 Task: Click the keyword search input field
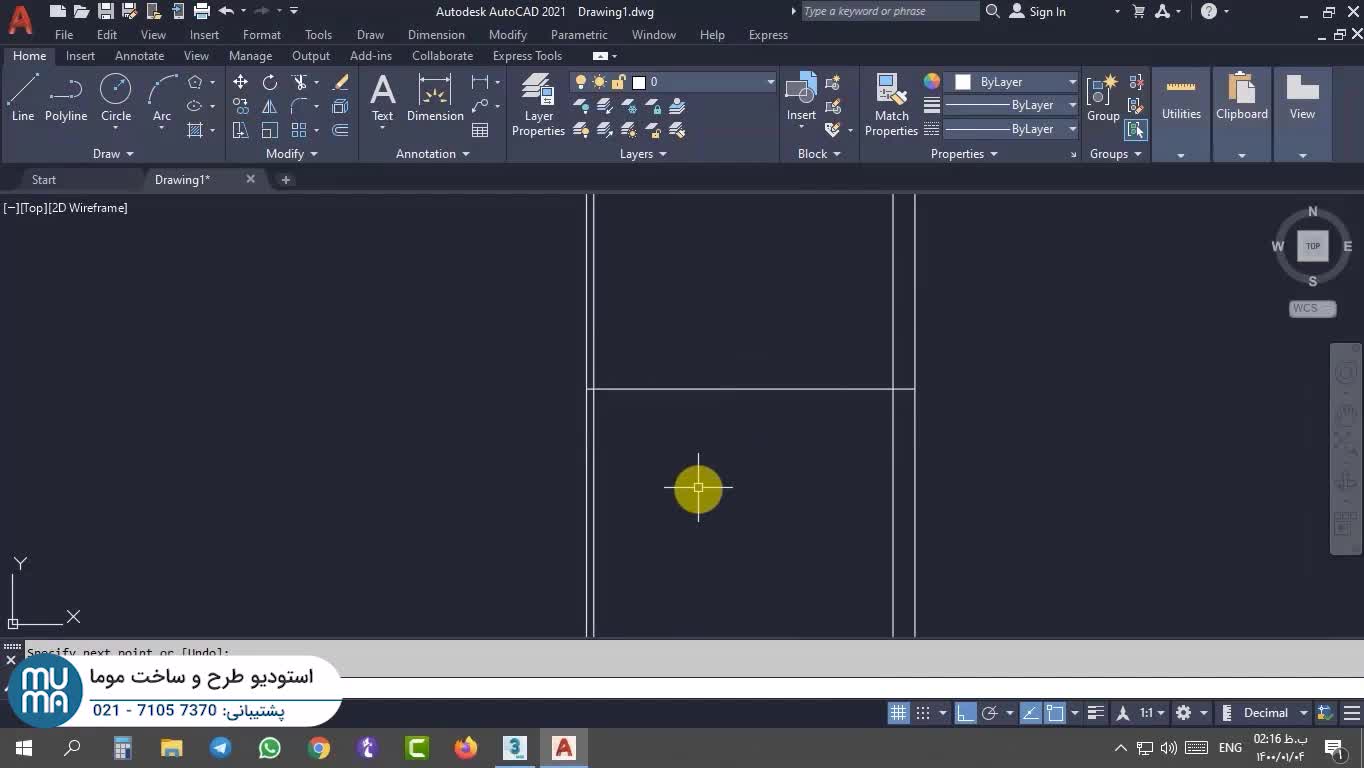point(888,12)
